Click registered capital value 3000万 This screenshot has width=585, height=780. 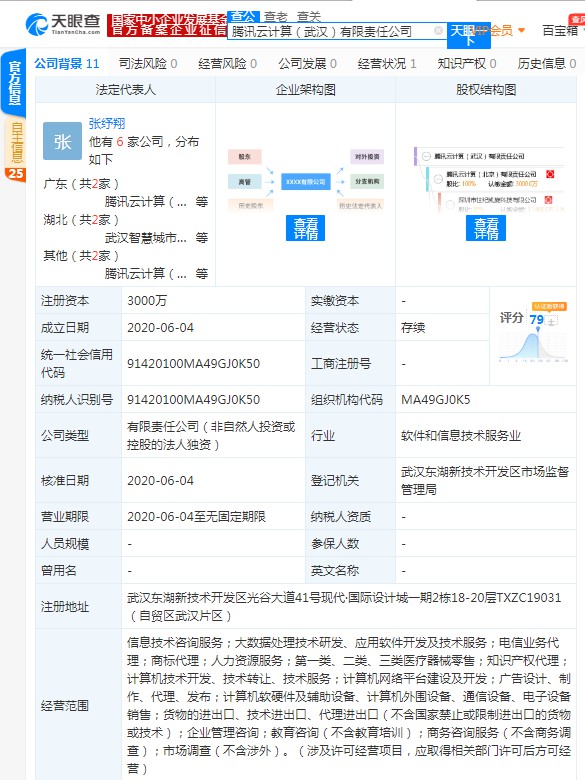point(147,300)
